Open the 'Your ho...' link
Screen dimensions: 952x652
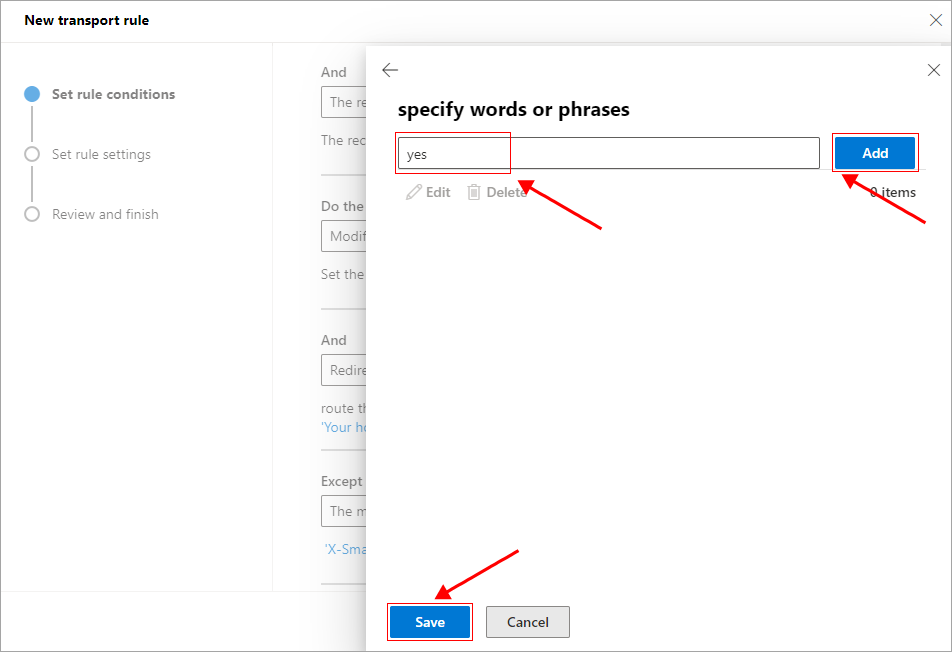pyautogui.click(x=343, y=427)
